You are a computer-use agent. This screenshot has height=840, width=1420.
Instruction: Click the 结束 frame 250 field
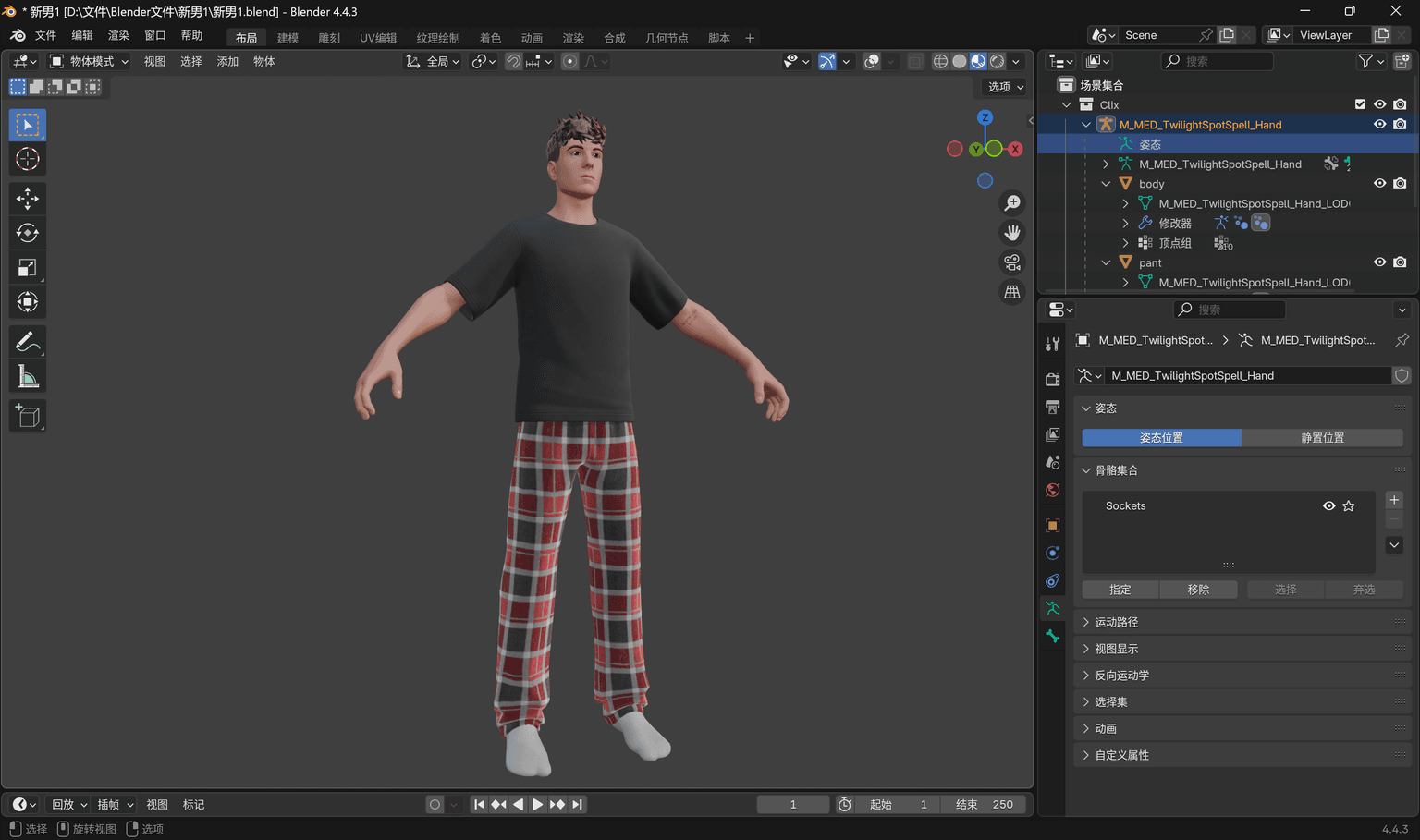[984, 804]
